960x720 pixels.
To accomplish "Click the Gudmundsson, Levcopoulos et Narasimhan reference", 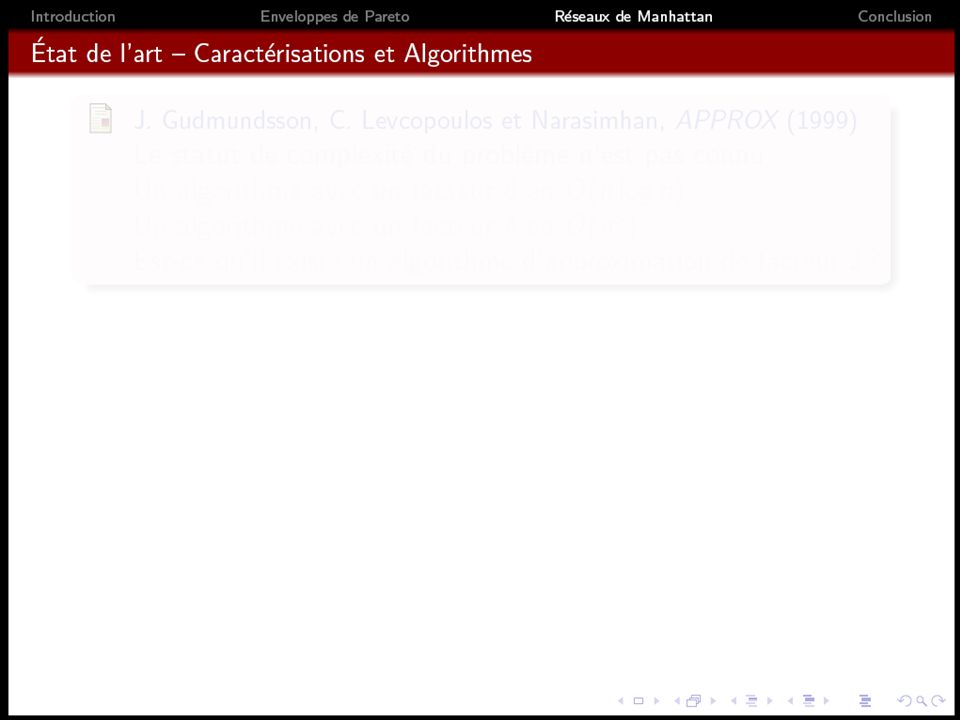I will pos(496,121).
